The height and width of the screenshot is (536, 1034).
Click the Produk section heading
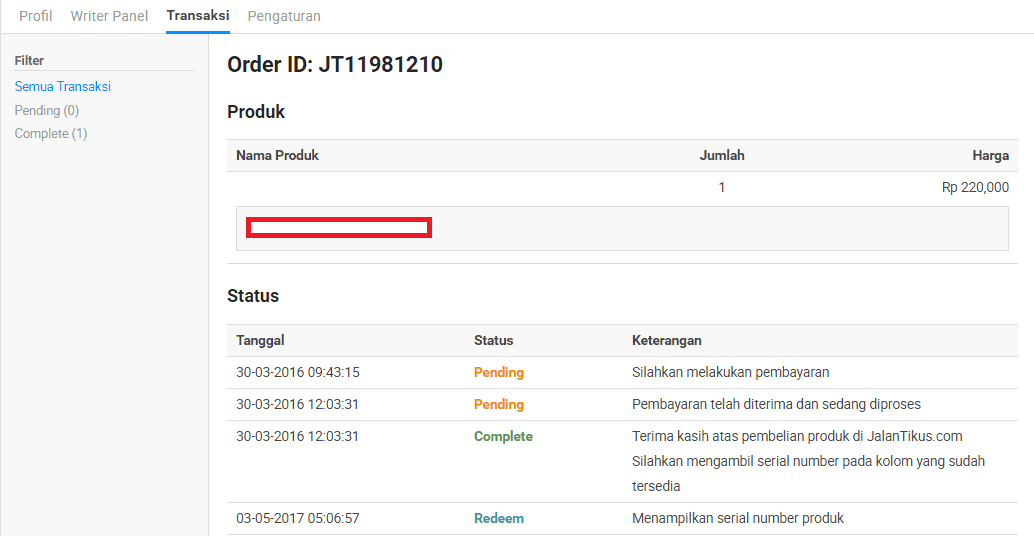(x=256, y=111)
